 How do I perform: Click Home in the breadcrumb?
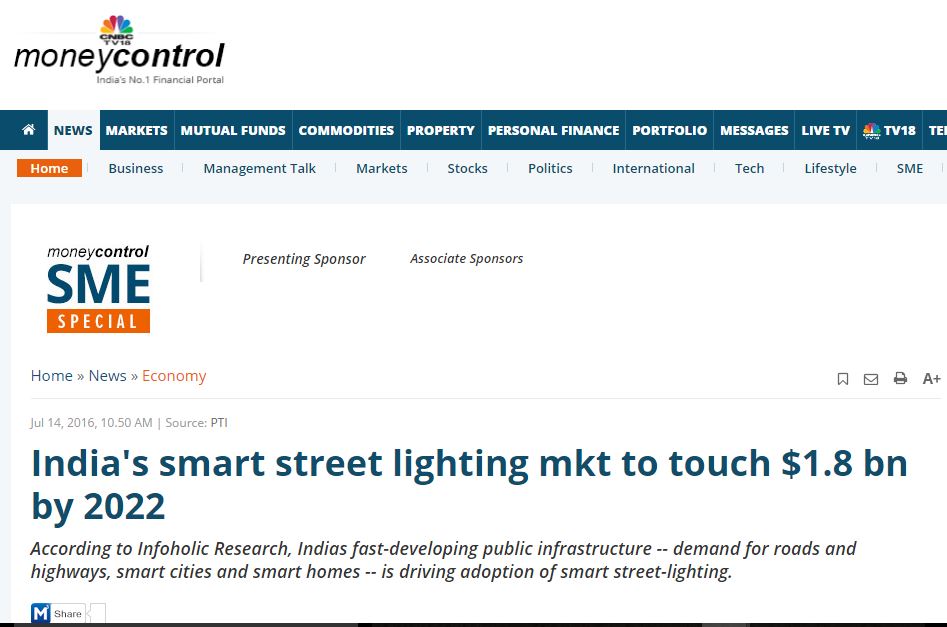click(52, 376)
